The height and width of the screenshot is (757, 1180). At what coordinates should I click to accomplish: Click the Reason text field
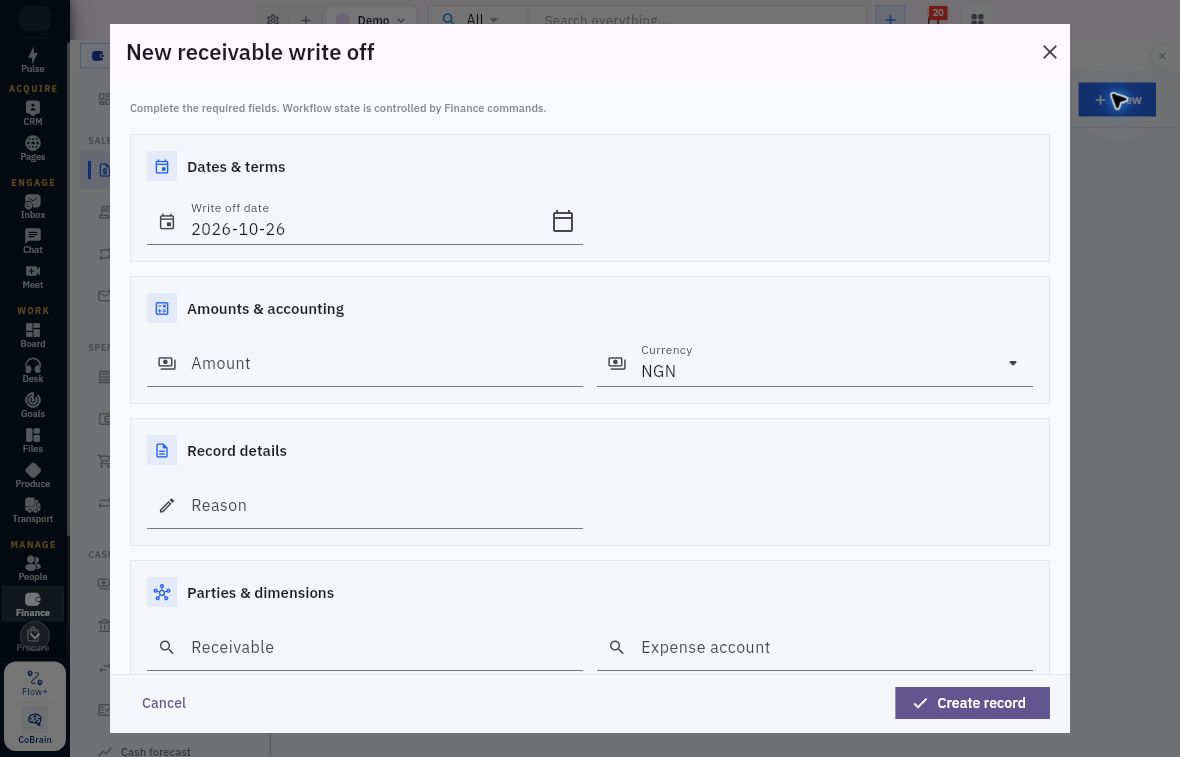[x=365, y=506]
